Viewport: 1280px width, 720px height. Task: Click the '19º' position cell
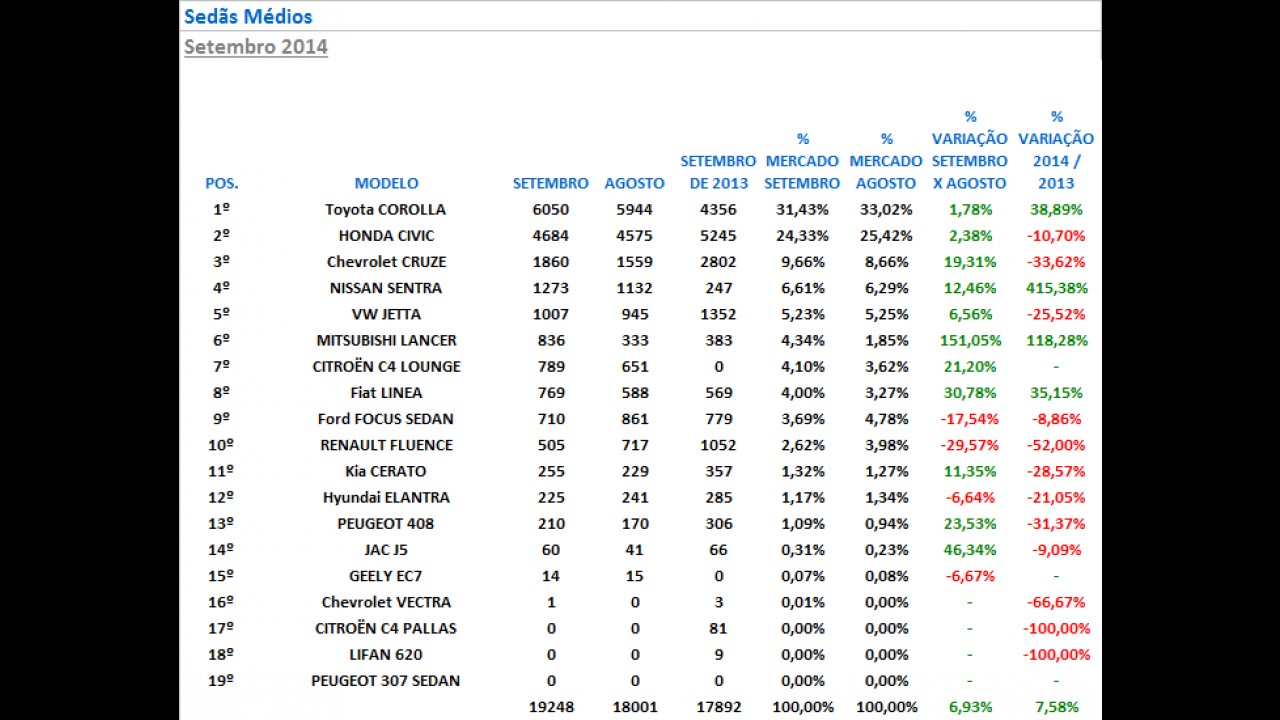tap(222, 679)
